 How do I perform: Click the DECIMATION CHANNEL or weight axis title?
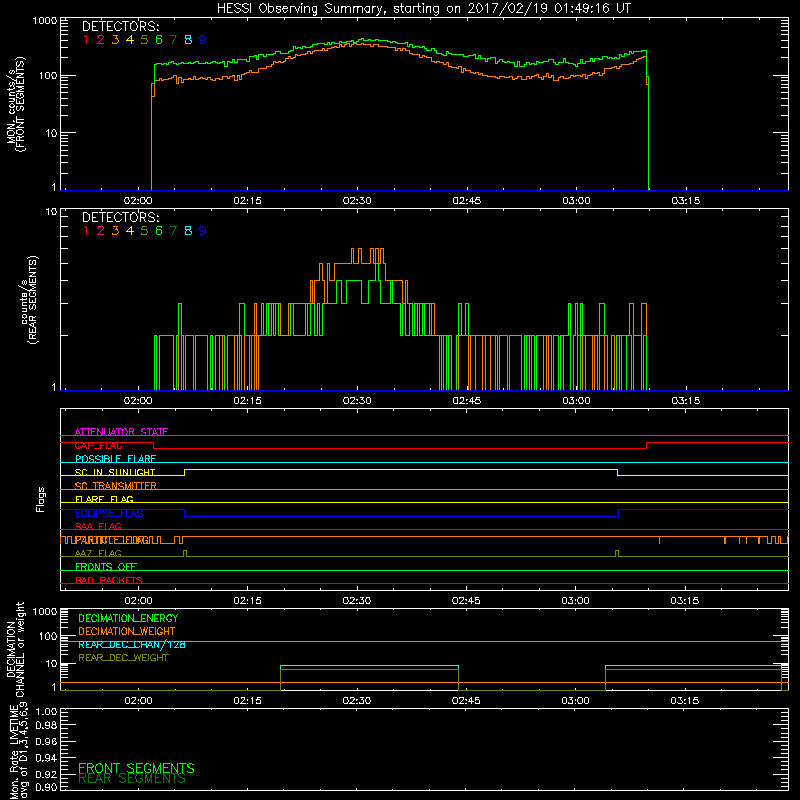pyautogui.click(x=15, y=649)
